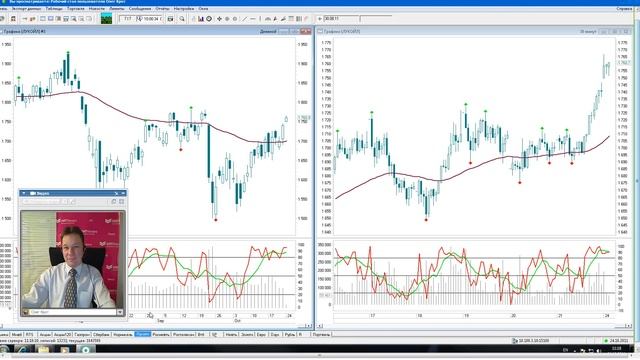Viewport: 640px width, 360px height.
Task: Switch to the Норникель tab
Action: [x=122, y=334]
